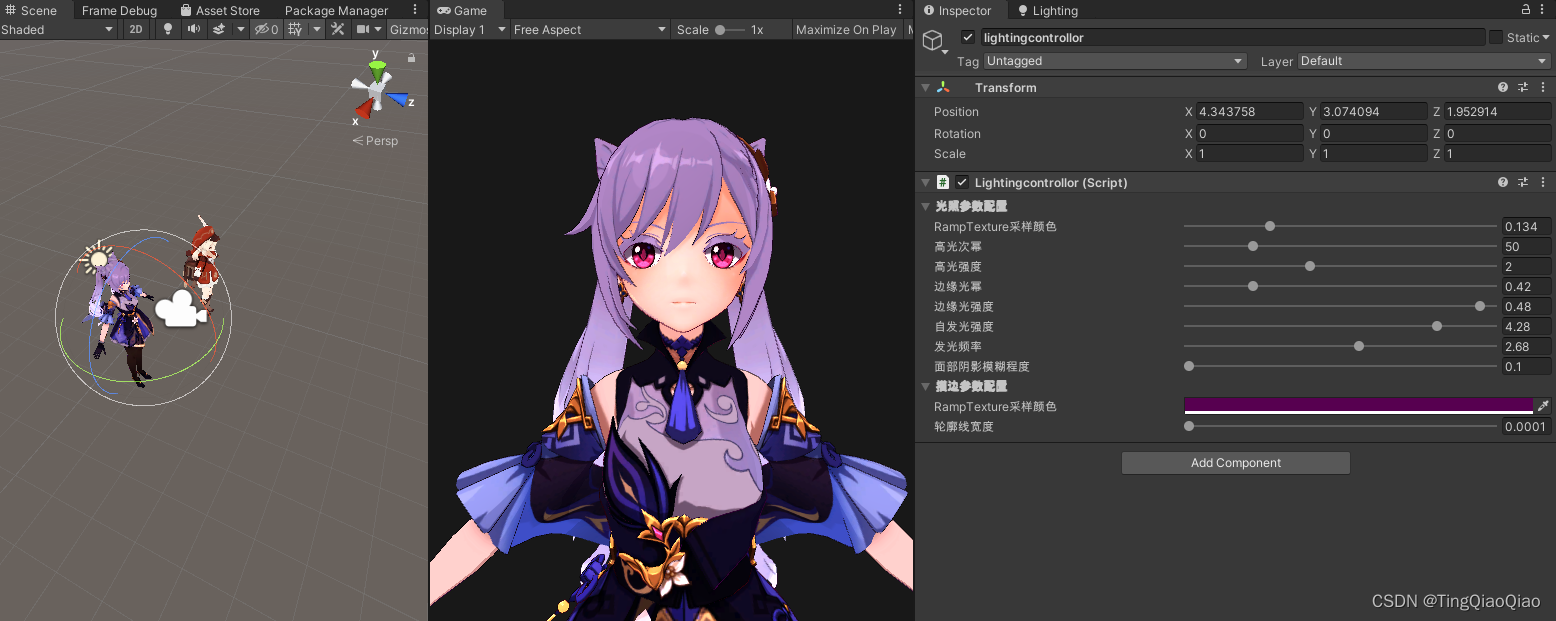Toggle the Persp projection label
Viewport: 1556px width, 621px height.
click(x=375, y=141)
